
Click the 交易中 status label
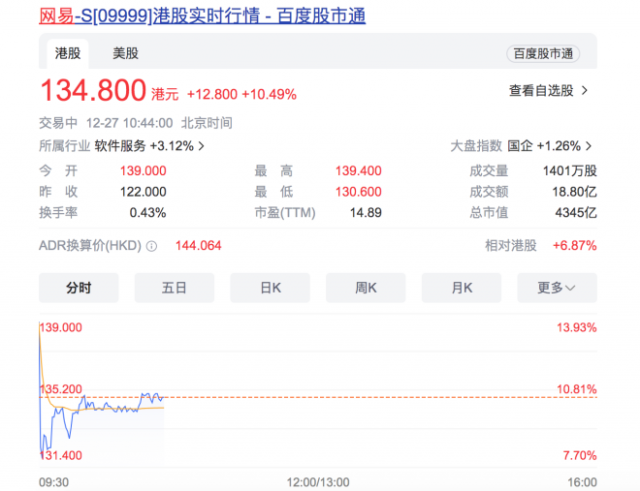(x=58, y=123)
